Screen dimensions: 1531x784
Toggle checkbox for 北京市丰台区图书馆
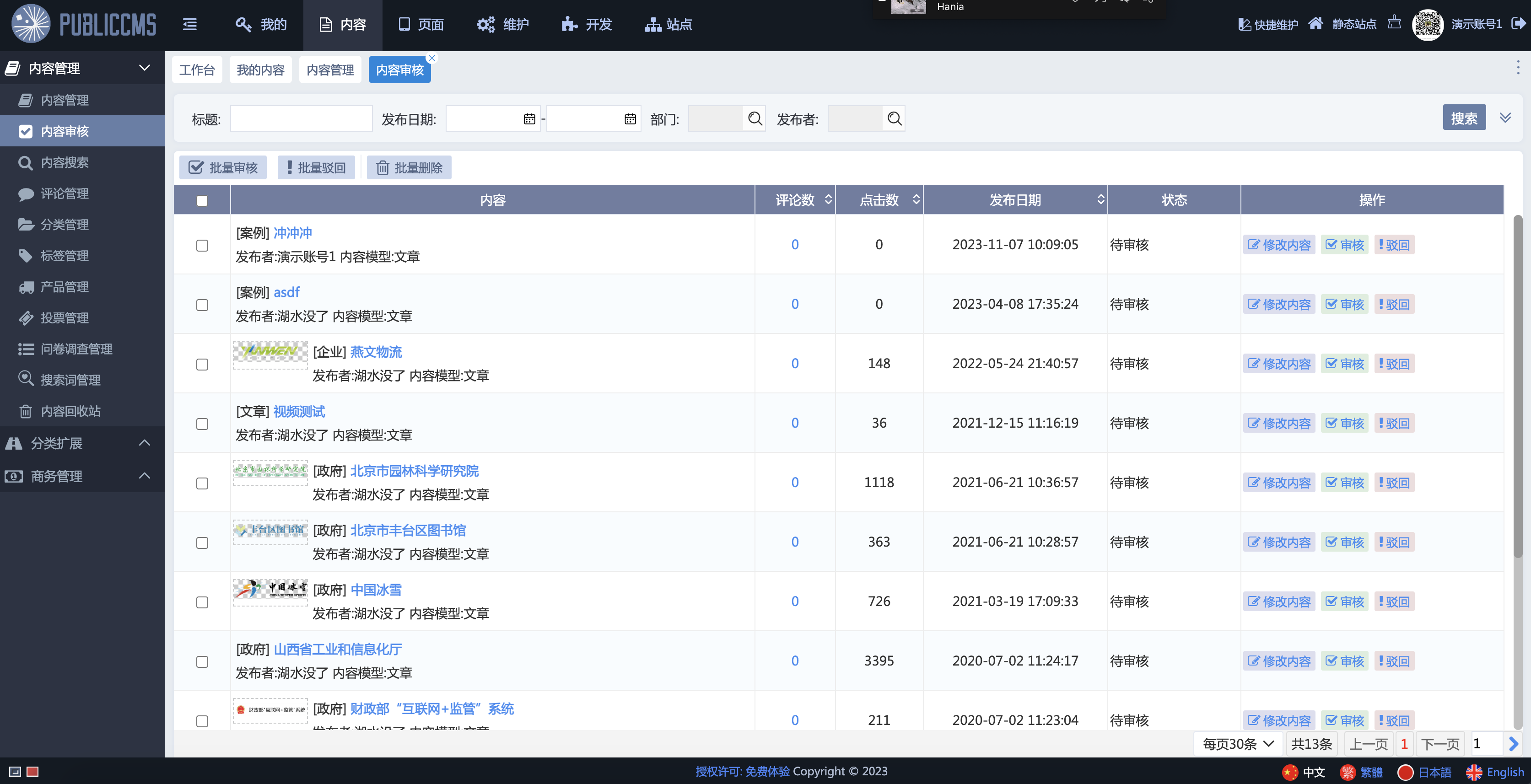coord(202,542)
